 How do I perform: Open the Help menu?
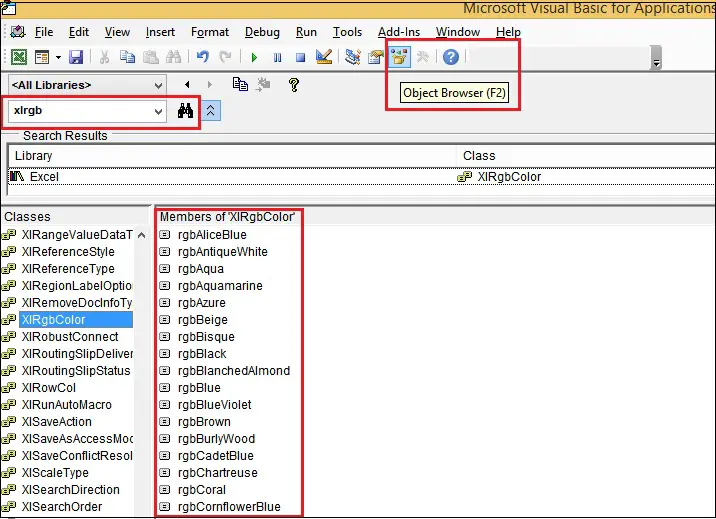pos(508,32)
